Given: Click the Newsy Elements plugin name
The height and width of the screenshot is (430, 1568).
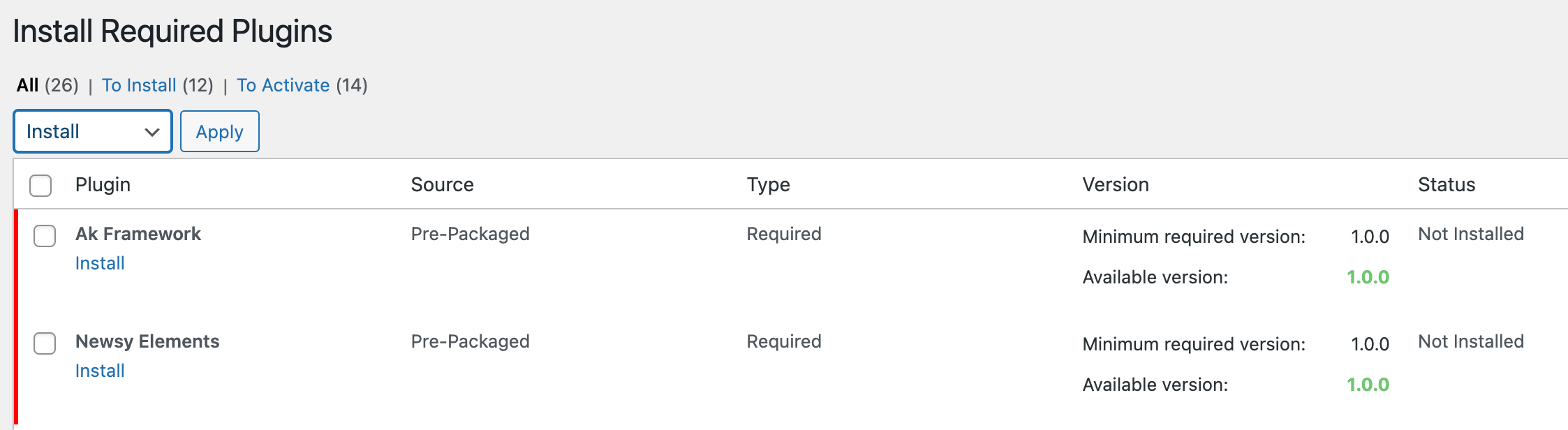Looking at the screenshot, I should pos(147,341).
